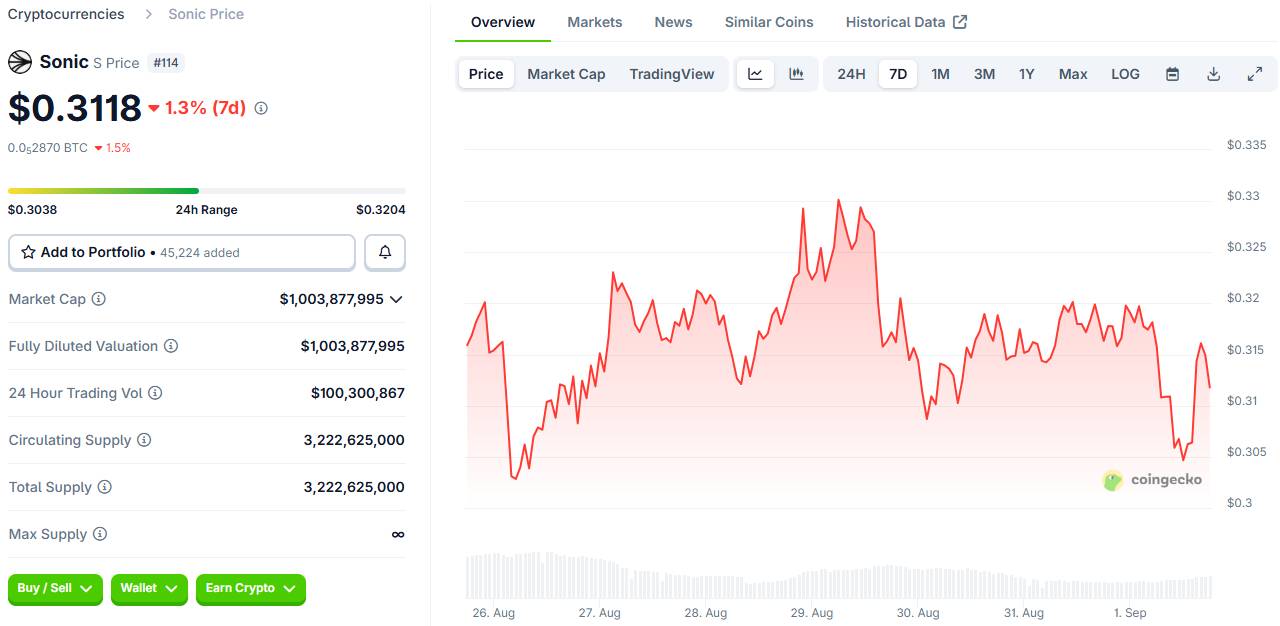Open the Market Cap info tooltip icon
This screenshot has height=626, width=1280.
pyautogui.click(x=99, y=299)
